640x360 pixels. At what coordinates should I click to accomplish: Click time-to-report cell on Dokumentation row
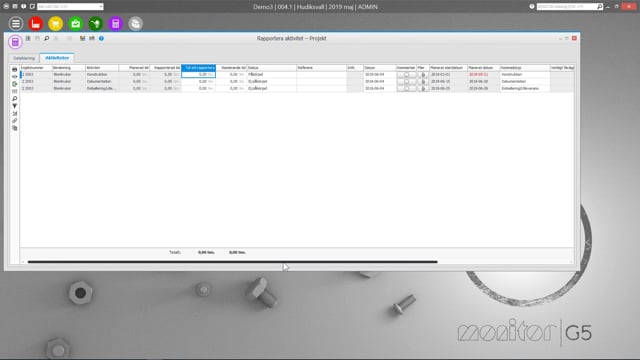click(x=198, y=82)
